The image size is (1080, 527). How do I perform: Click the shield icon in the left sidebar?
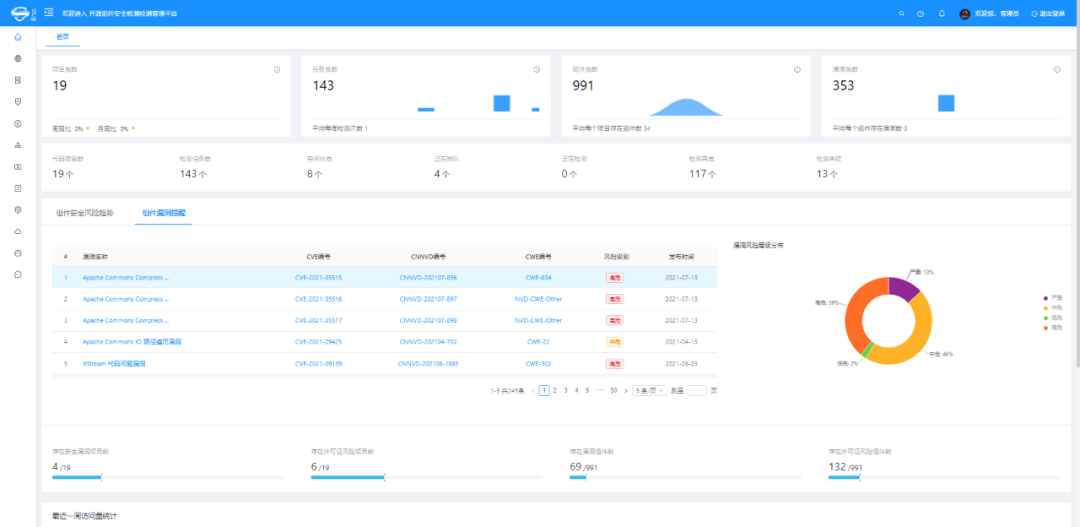click(x=18, y=102)
